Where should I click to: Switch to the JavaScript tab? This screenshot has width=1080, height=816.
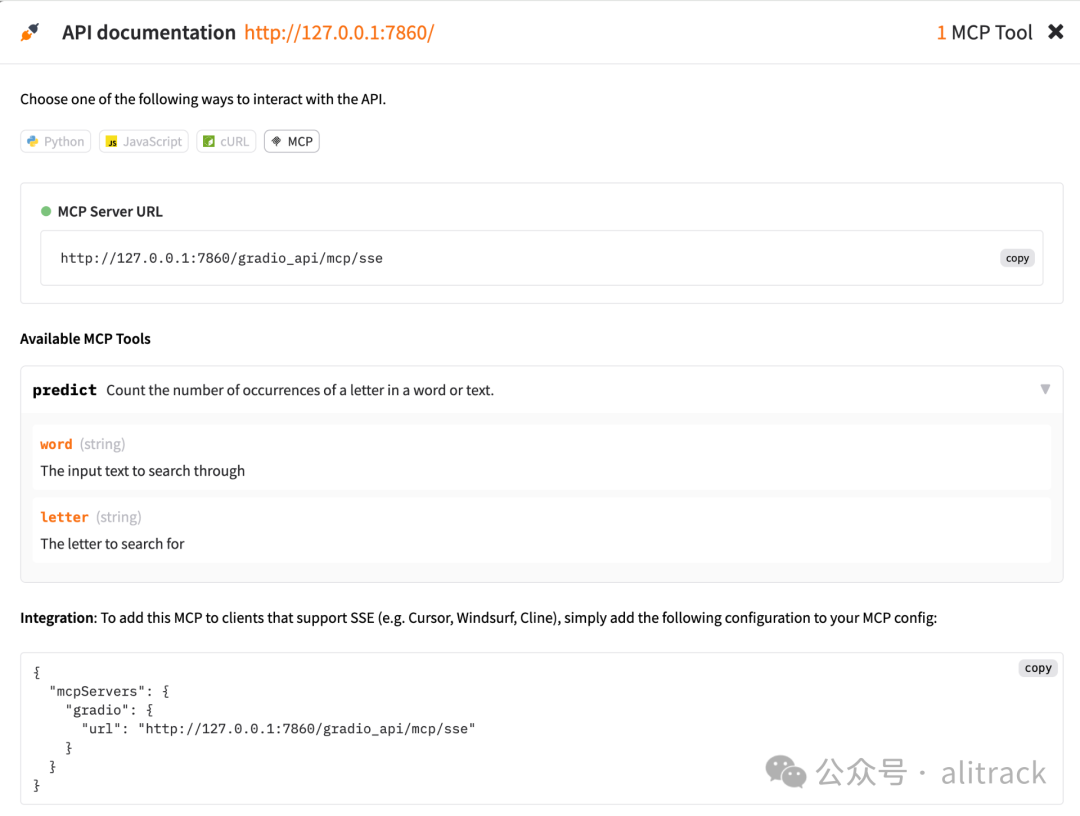(x=144, y=141)
